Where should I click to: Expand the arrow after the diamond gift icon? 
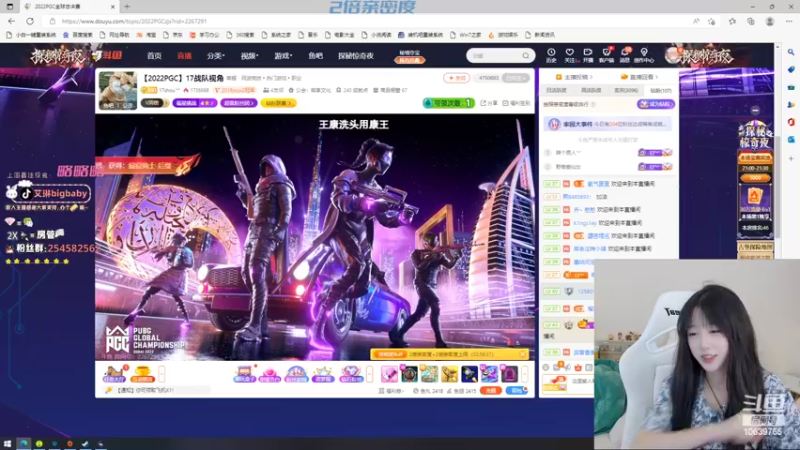(x=369, y=374)
